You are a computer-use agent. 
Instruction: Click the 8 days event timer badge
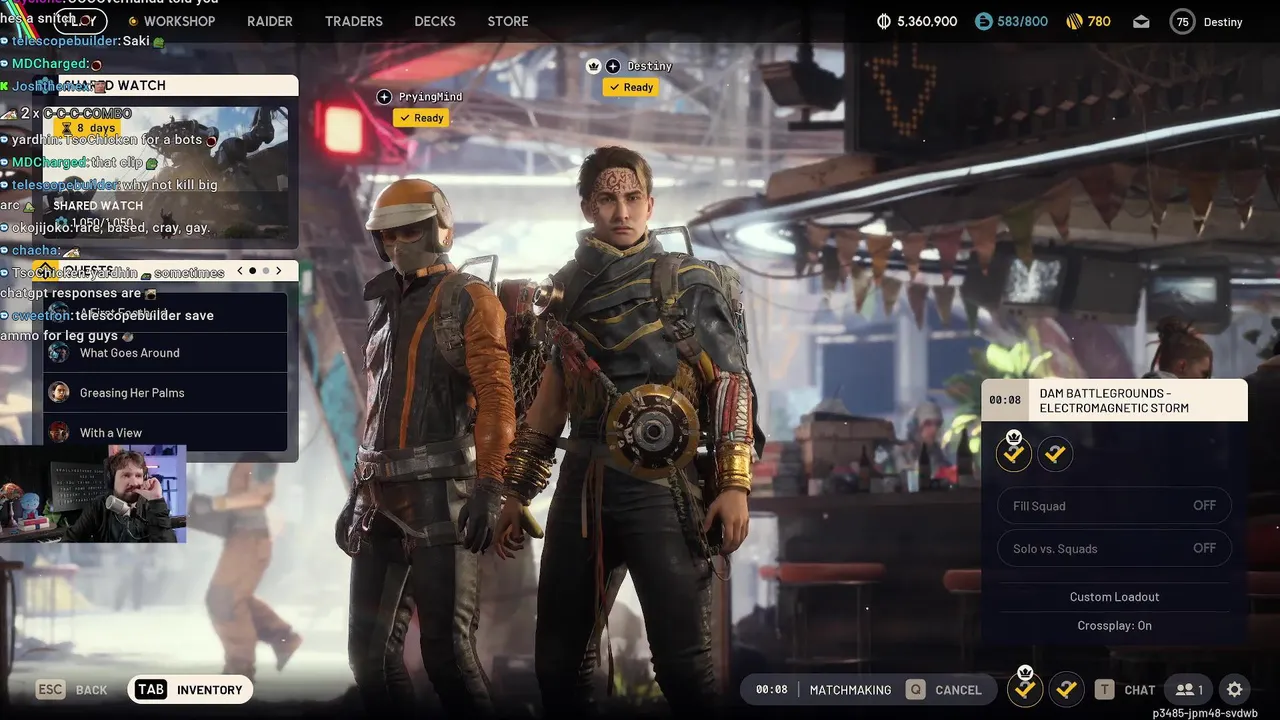tap(89, 128)
